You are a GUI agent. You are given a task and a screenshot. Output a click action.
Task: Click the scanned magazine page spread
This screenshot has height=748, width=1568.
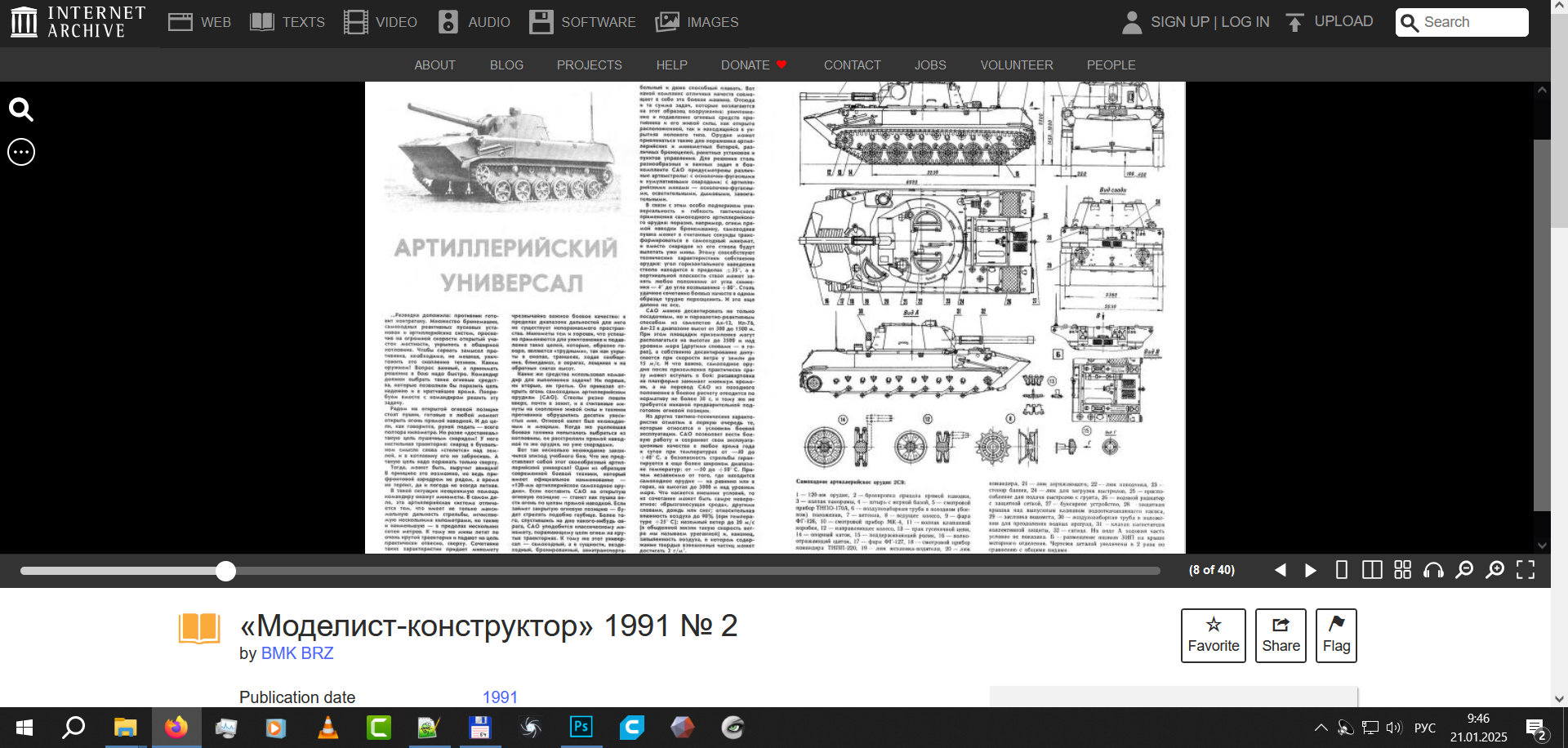(775, 318)
